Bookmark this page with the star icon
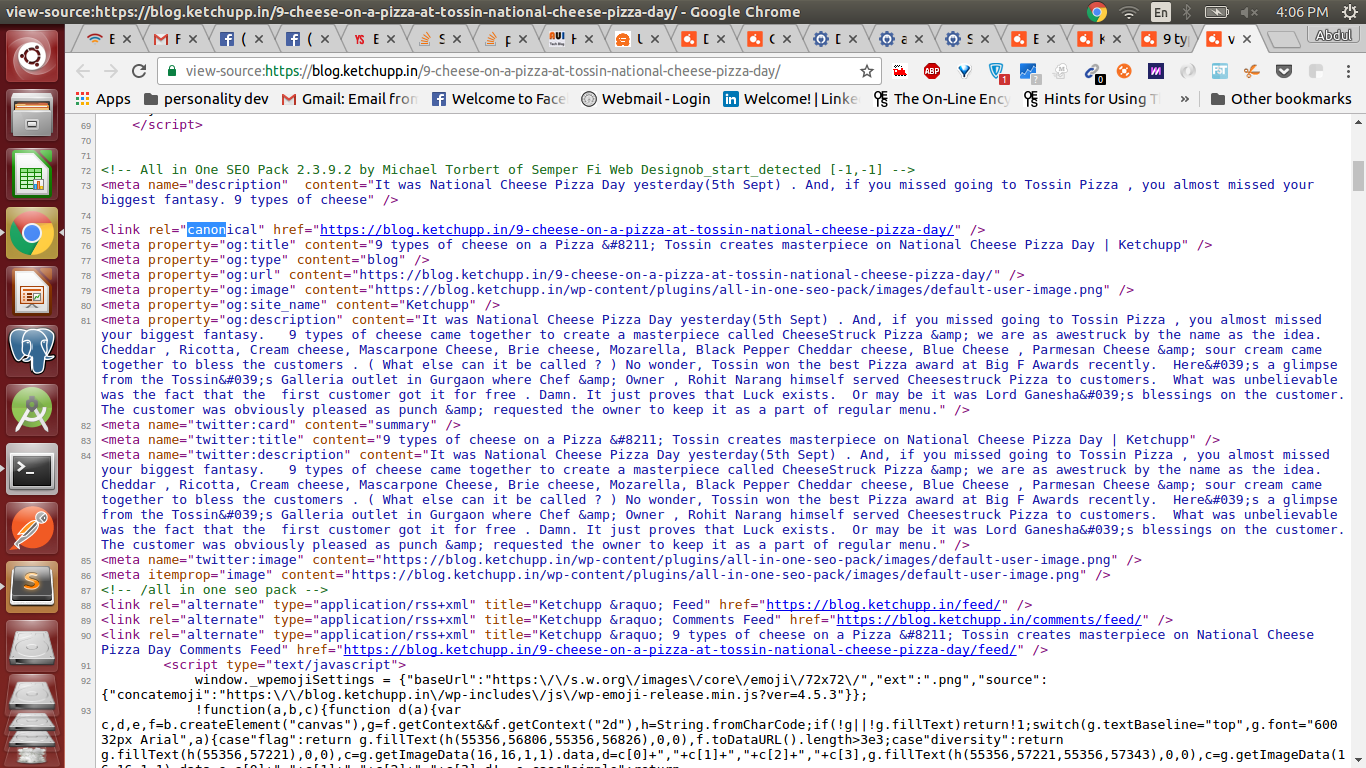Viewport: 1366px width, 768px height. (x=867, y=72)
